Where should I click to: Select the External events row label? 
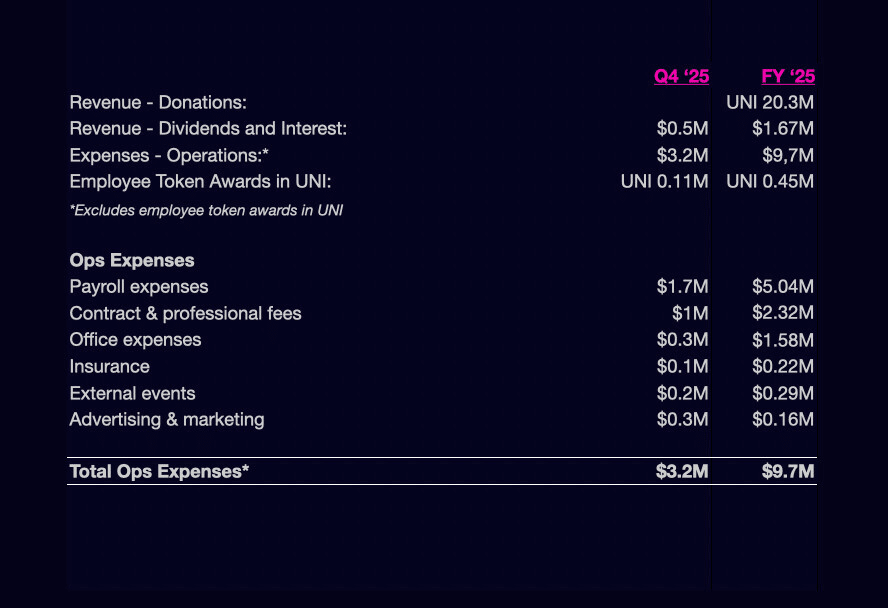[132, 393]
